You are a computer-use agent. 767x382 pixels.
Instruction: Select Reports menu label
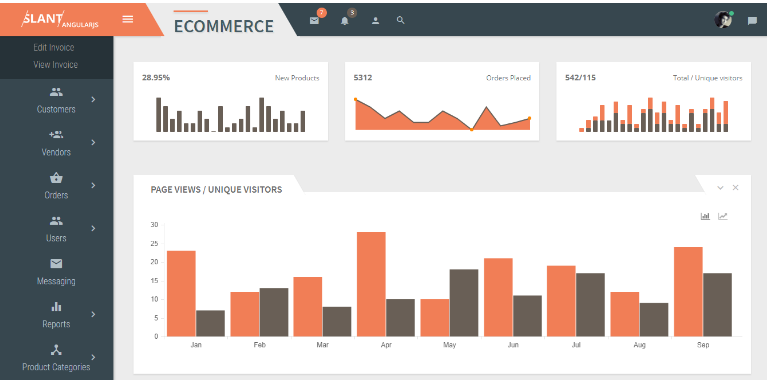(x=56, y=324)
